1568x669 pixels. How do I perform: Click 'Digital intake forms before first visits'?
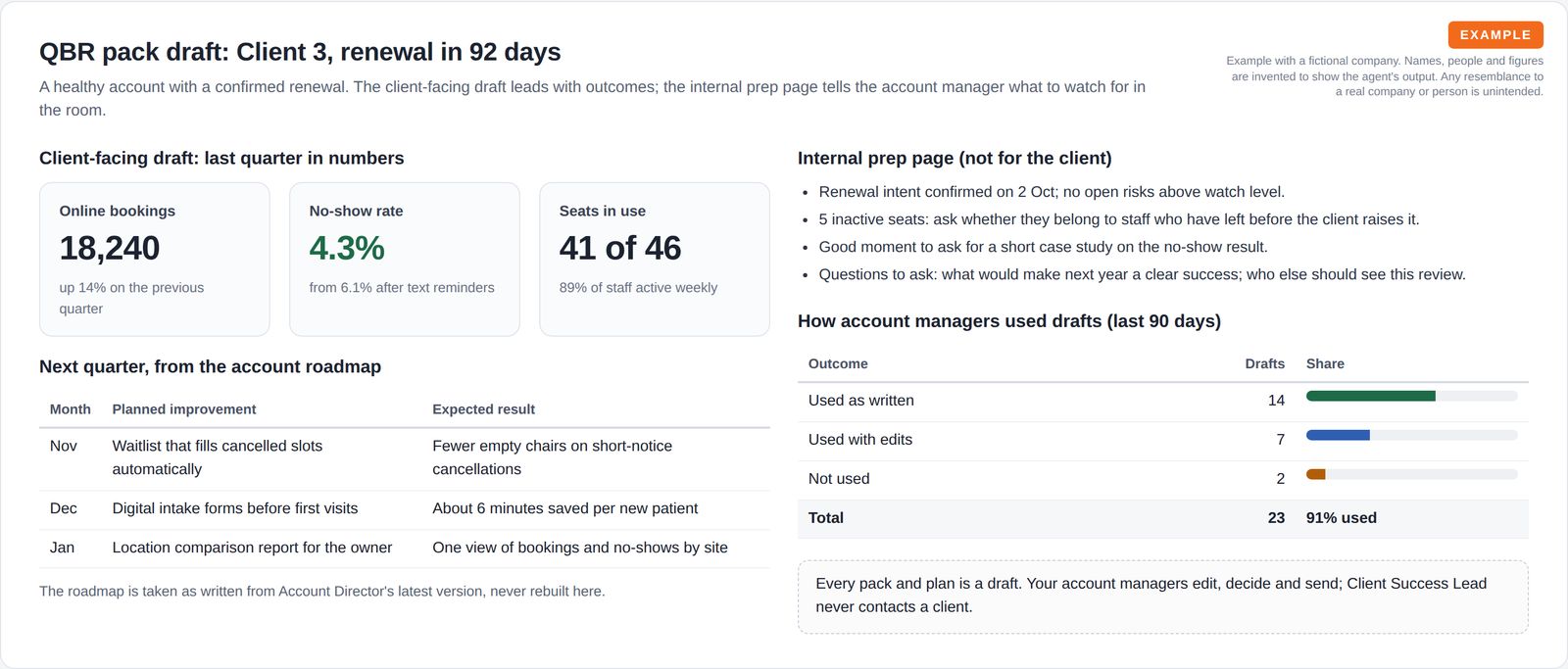point(235,508)
